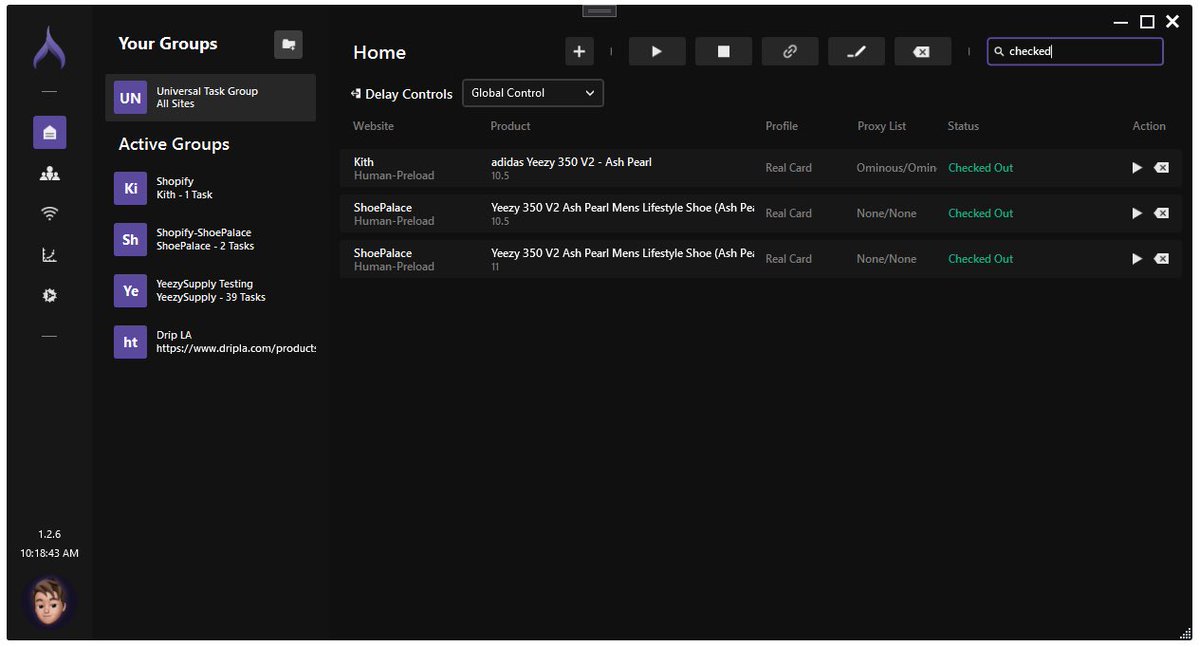Image resolution: width=1200 pixels, height=647 pixels.
Task: Select 'adidas Yeezy 350 V2 - Ash Pearl' product
Action: tap(571, 162)
